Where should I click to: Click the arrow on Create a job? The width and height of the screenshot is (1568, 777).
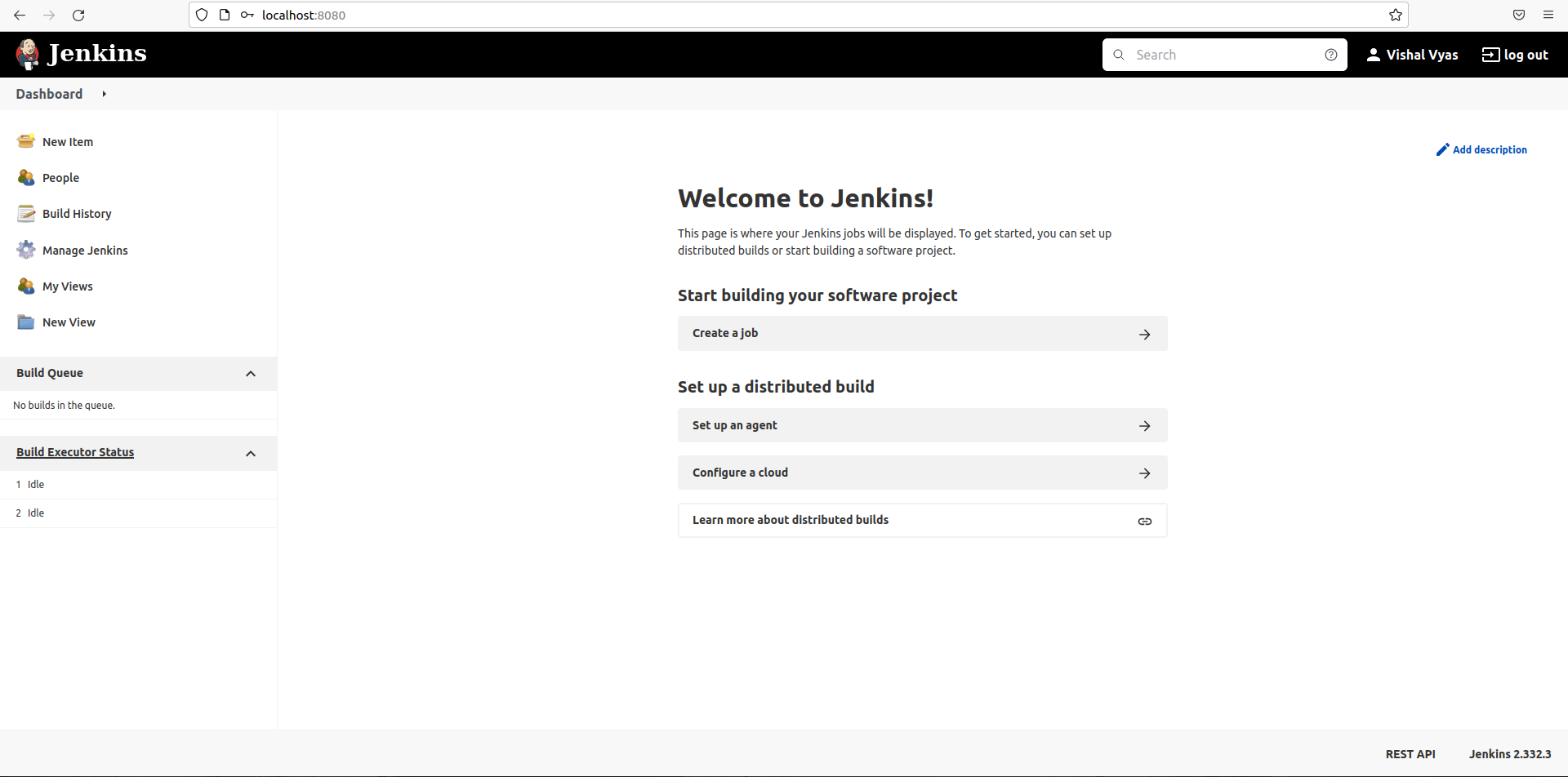tap(1145, 334)
